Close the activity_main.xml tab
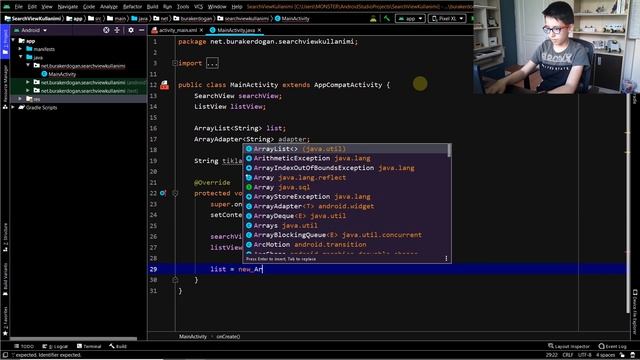Screen dimensions: 640x360 [x=201, y=30]
